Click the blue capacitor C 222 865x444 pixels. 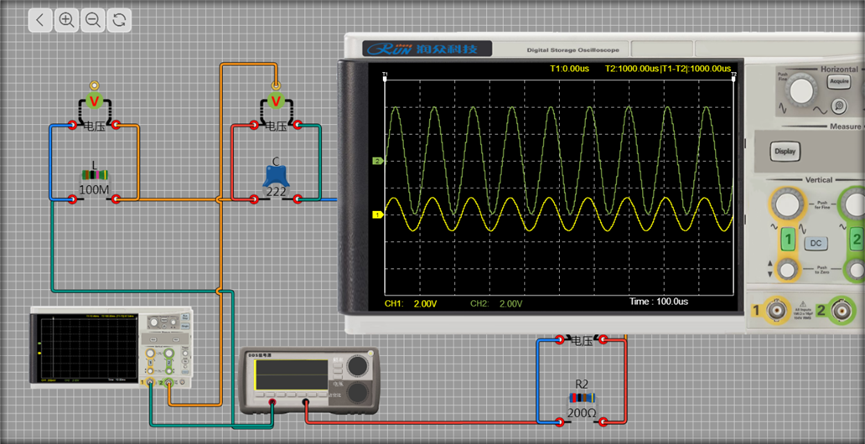(276, 176)
